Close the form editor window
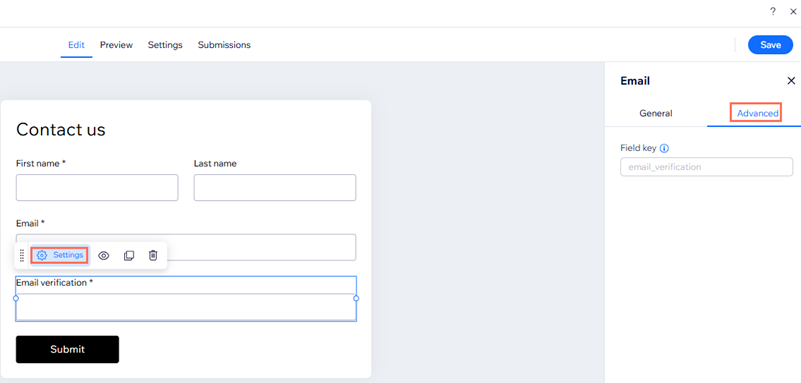The image size is (801, 383). pyautogui.click(x=793, y=11)
